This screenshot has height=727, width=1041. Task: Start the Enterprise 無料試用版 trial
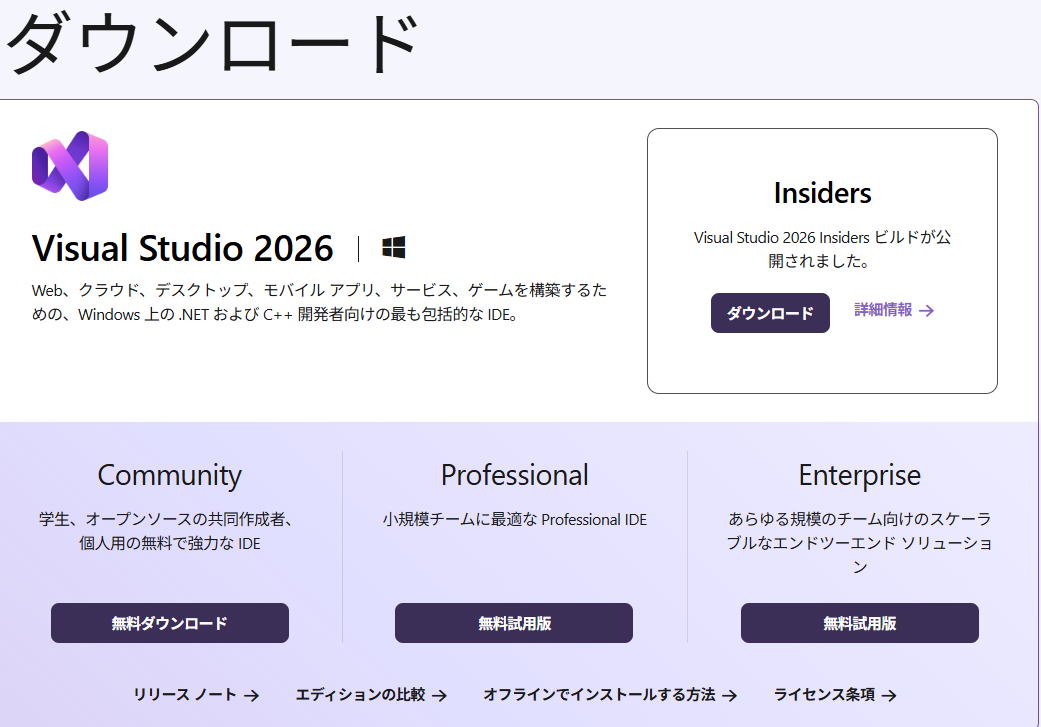859,623
